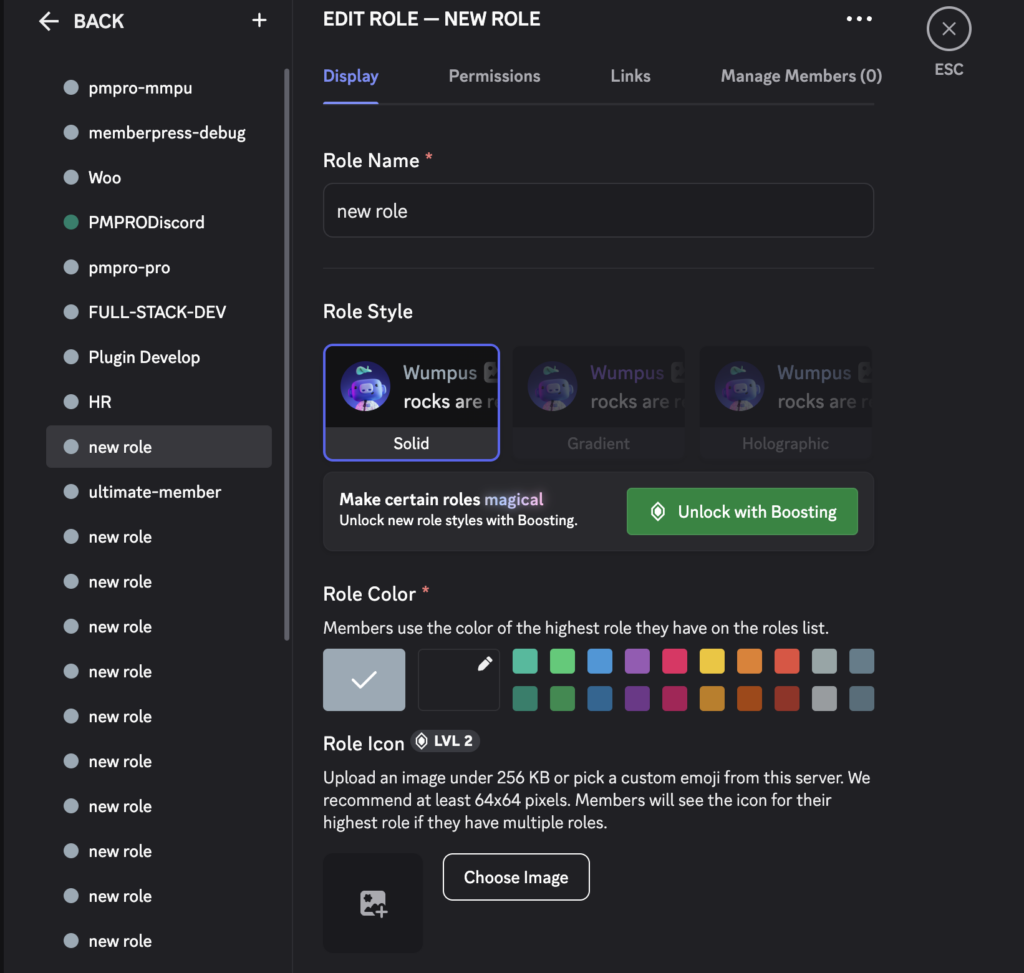This screenshot has height=973, width=1024.
Task: Open Manage Members (0) tab
Action: (801, 76)
